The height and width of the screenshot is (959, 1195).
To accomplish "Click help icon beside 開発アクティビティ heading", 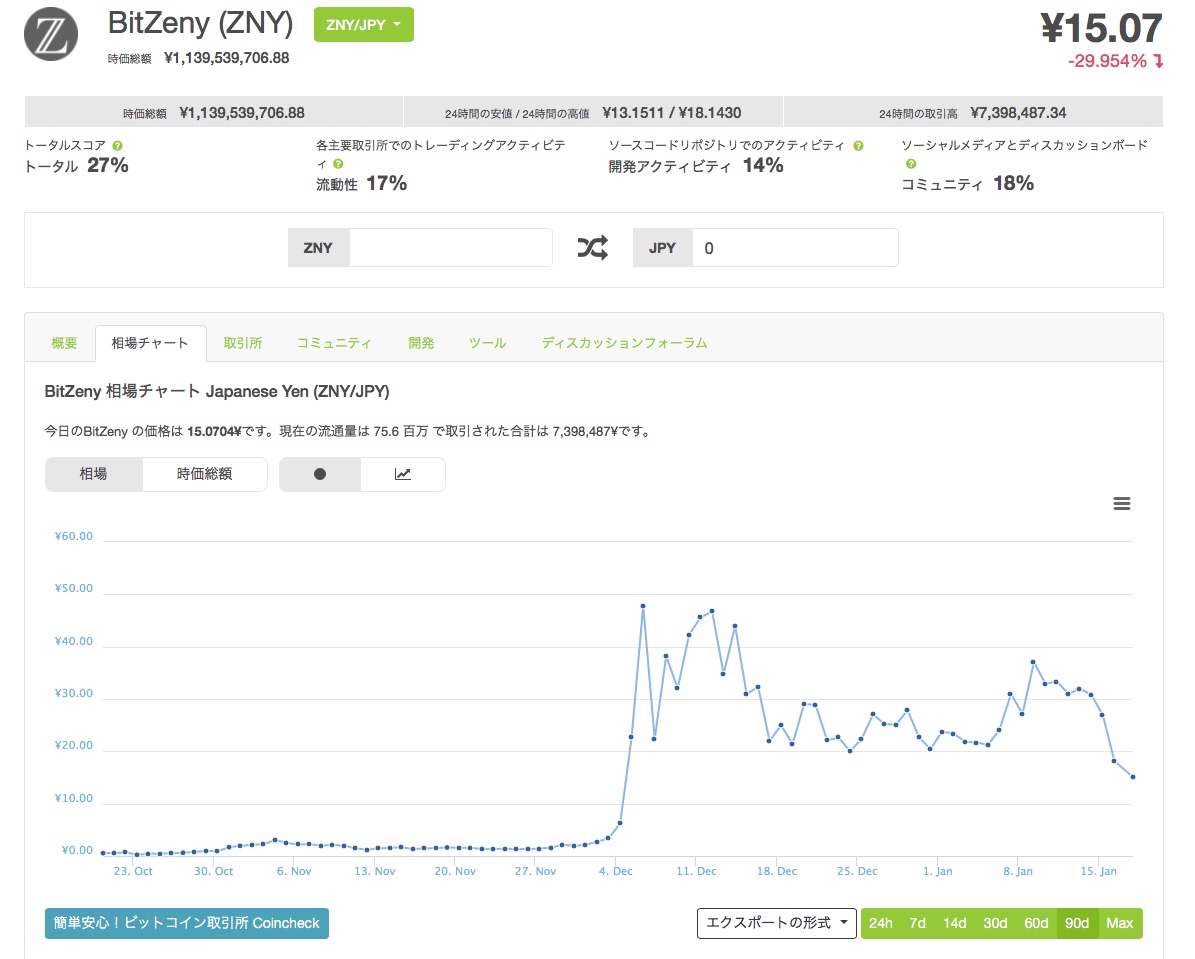I will (858, 146).
